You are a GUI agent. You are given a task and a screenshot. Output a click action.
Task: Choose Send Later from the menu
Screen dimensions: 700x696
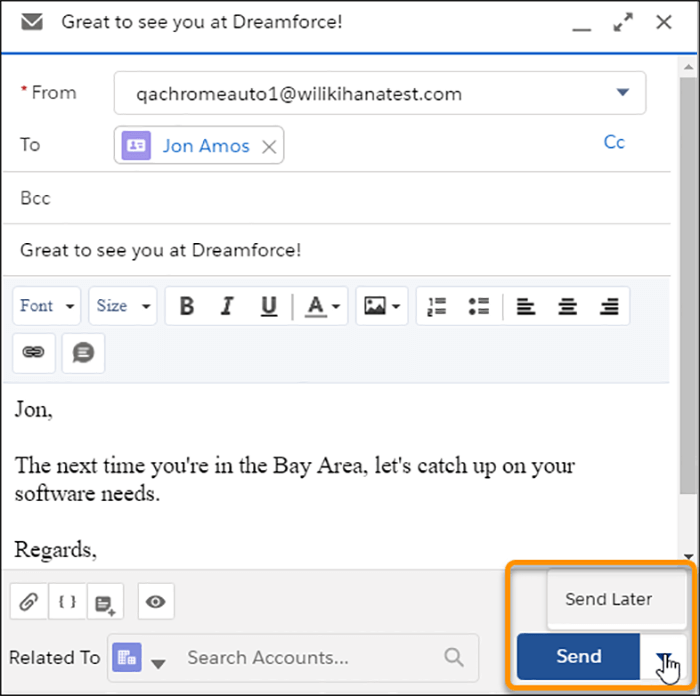[617, 599]
